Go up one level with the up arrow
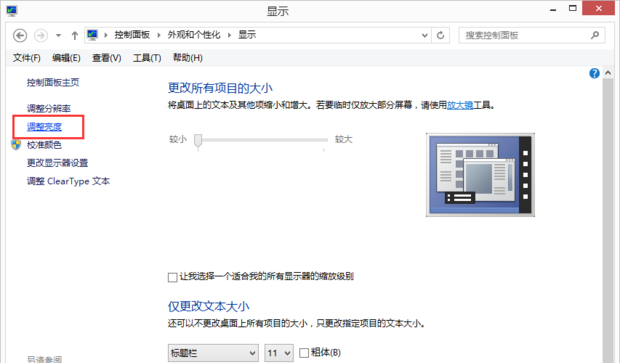Image resolution: width=620 pixels, height=363 pixels. [74, 36]
